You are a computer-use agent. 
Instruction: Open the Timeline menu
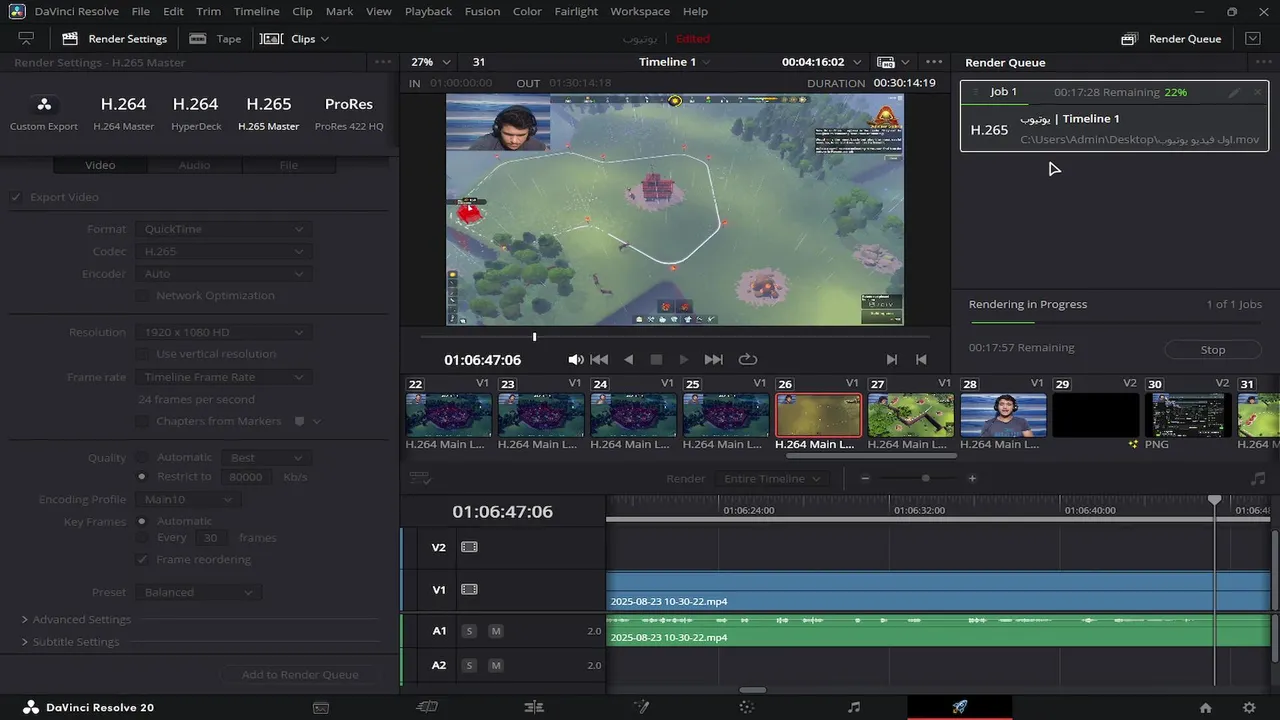point(257,11)
